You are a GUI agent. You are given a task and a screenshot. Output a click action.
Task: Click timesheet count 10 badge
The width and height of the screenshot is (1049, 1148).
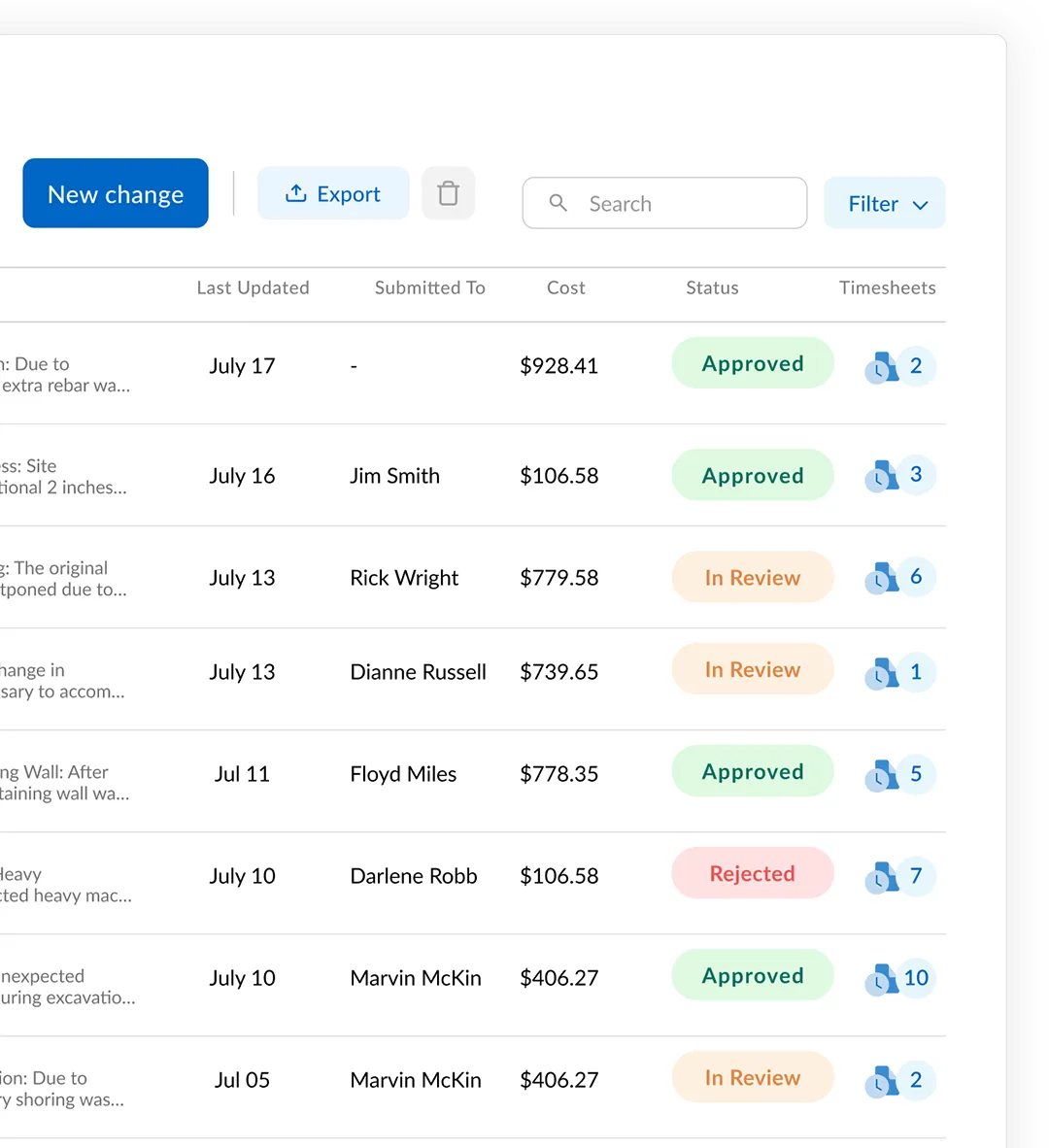click(x=916, y=978)
